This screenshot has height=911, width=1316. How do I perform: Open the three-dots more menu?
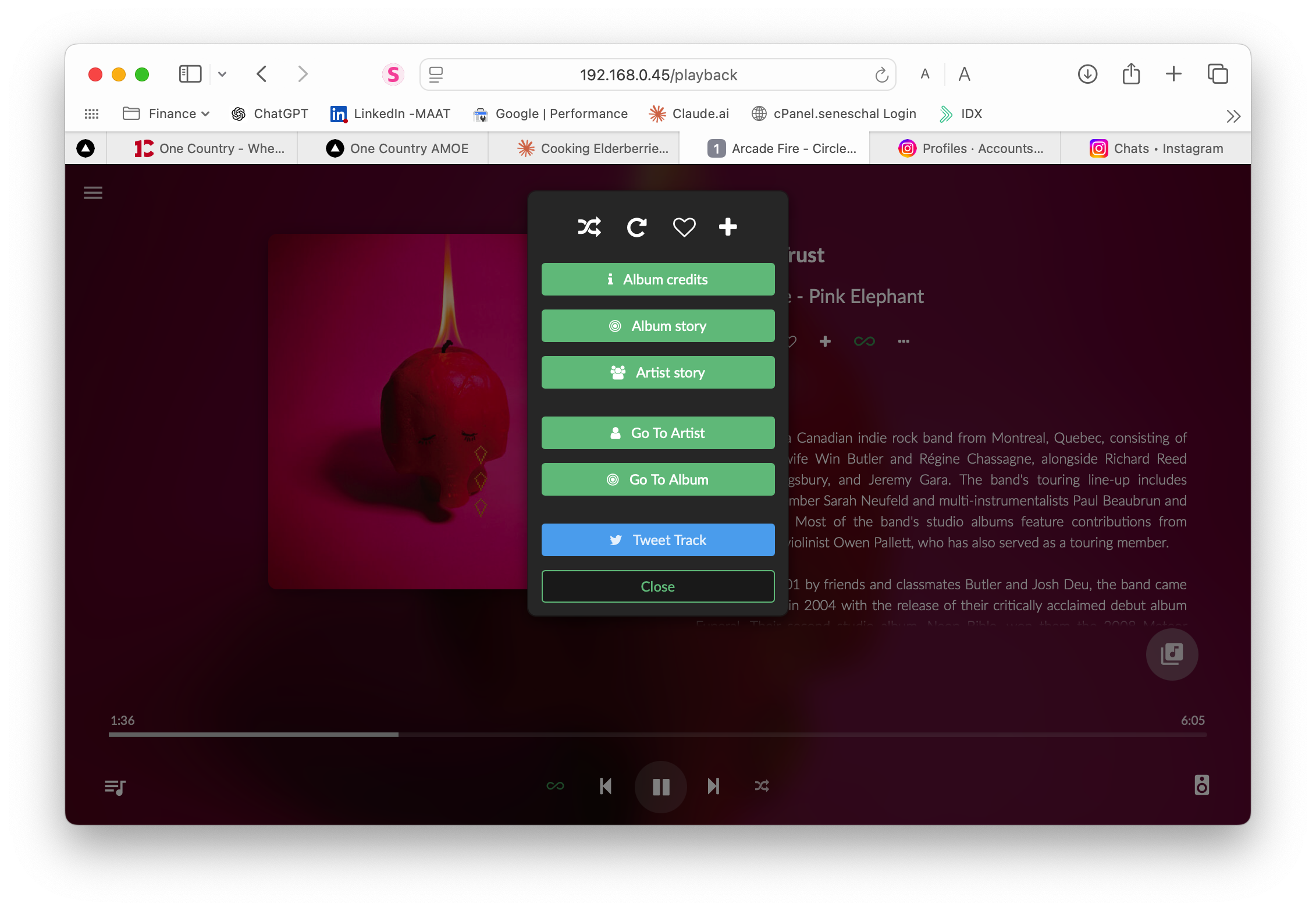904,341
